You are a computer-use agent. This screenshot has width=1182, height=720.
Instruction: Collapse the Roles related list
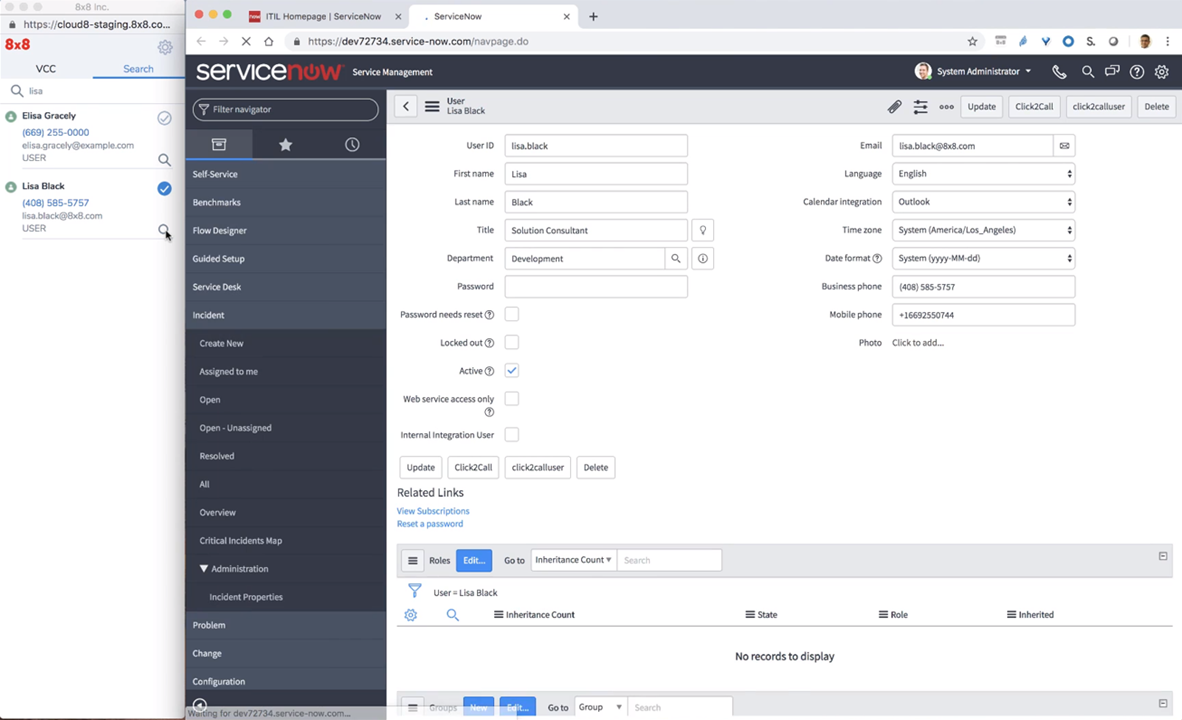pyautogui.click(x=1163, y=556)
